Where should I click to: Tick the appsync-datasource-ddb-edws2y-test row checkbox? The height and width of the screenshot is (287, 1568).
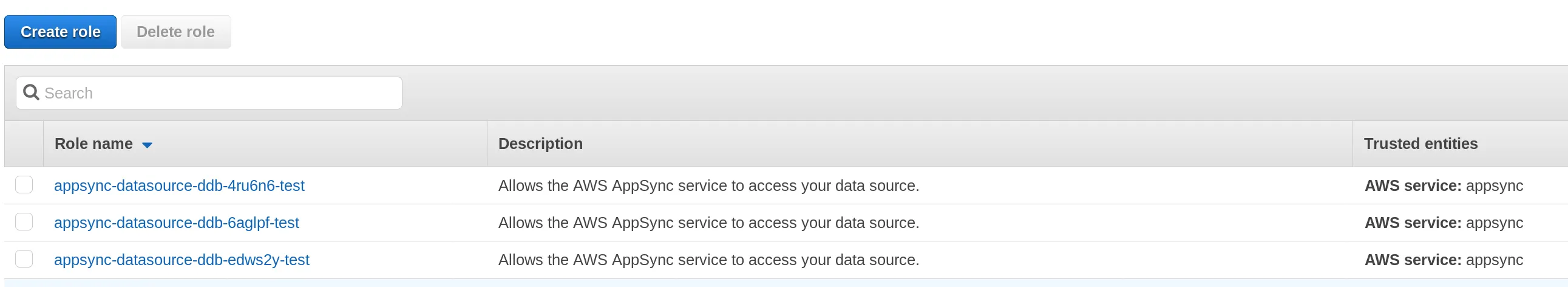point(24,259)
